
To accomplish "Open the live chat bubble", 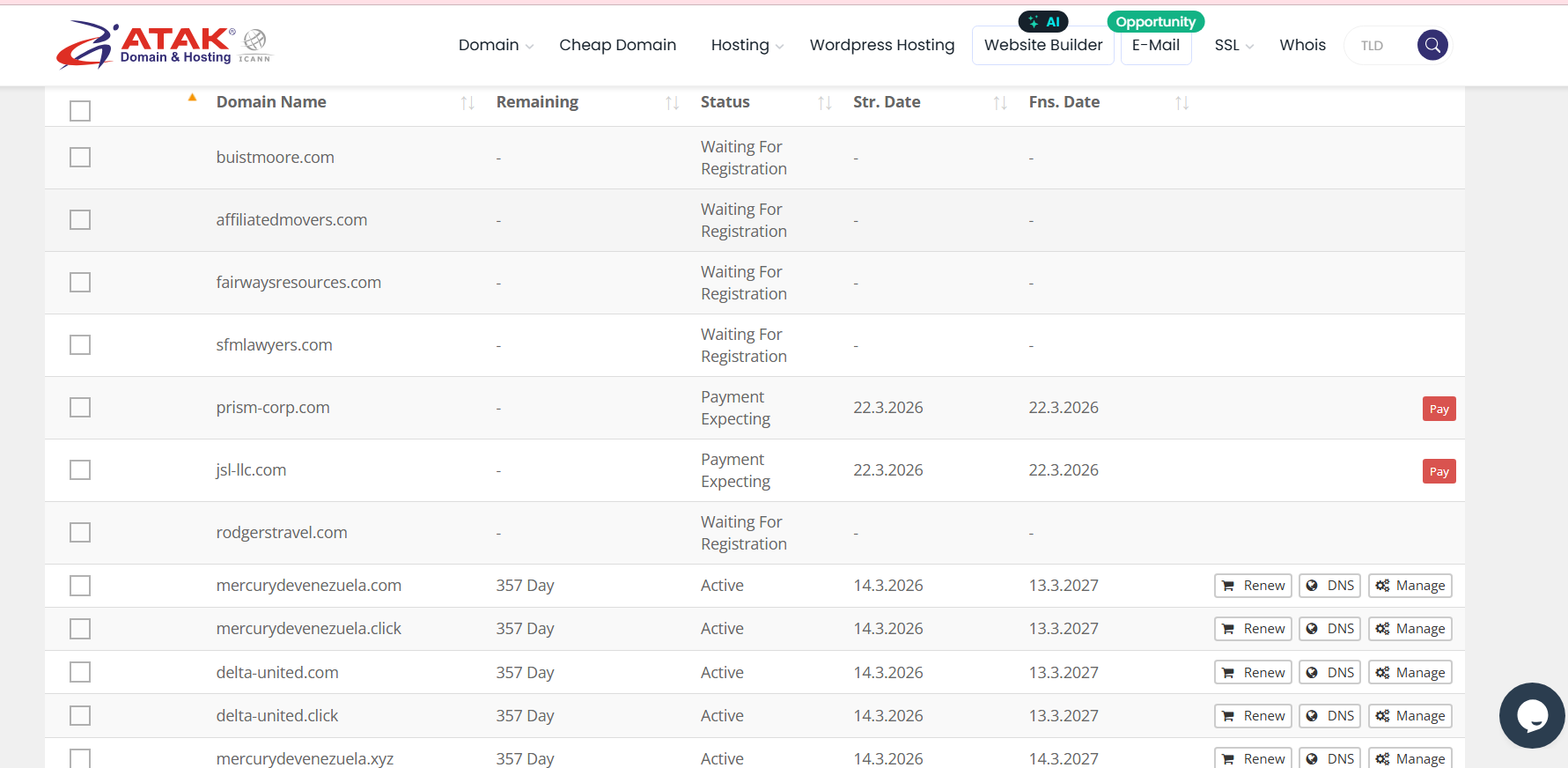I will [1531, 715].
